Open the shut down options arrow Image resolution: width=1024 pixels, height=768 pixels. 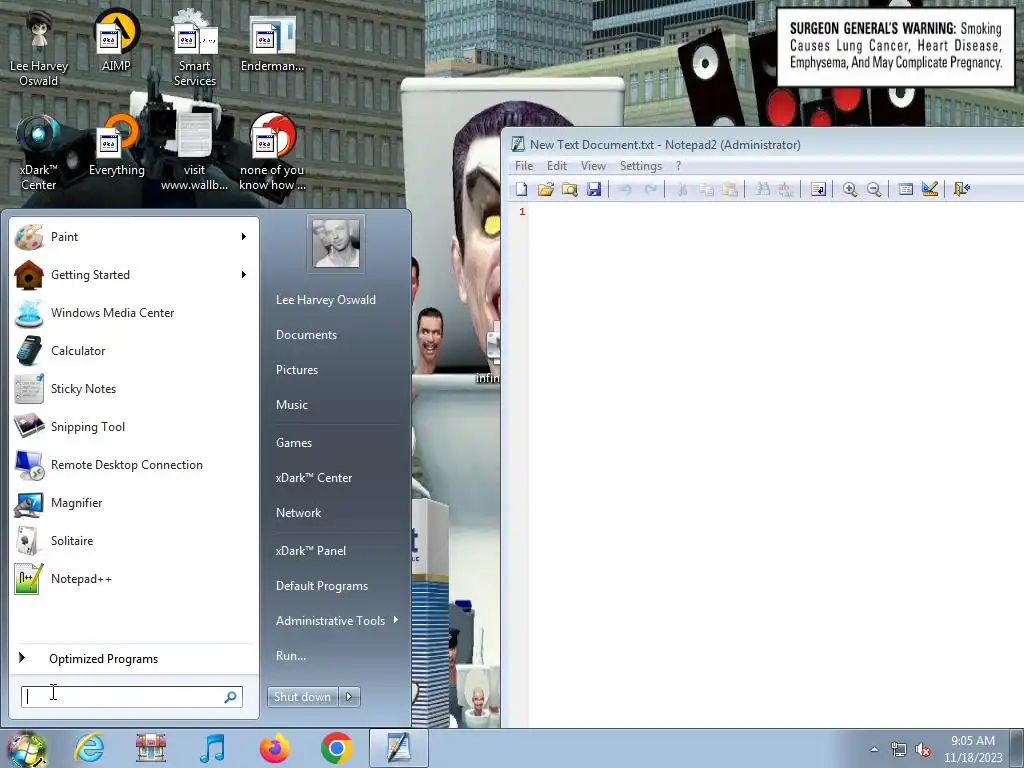tap(349, 697)
